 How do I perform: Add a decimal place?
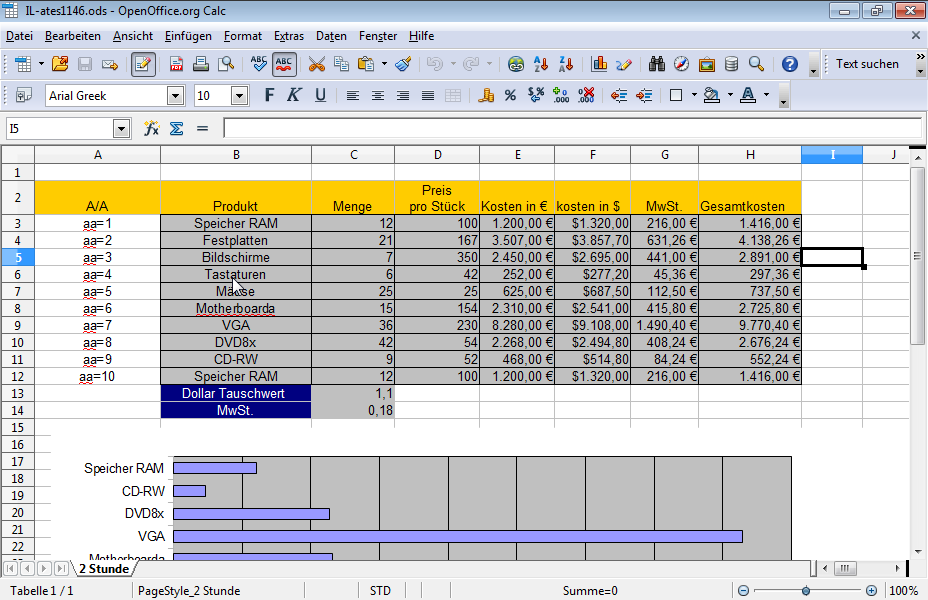tap(560, 95)
